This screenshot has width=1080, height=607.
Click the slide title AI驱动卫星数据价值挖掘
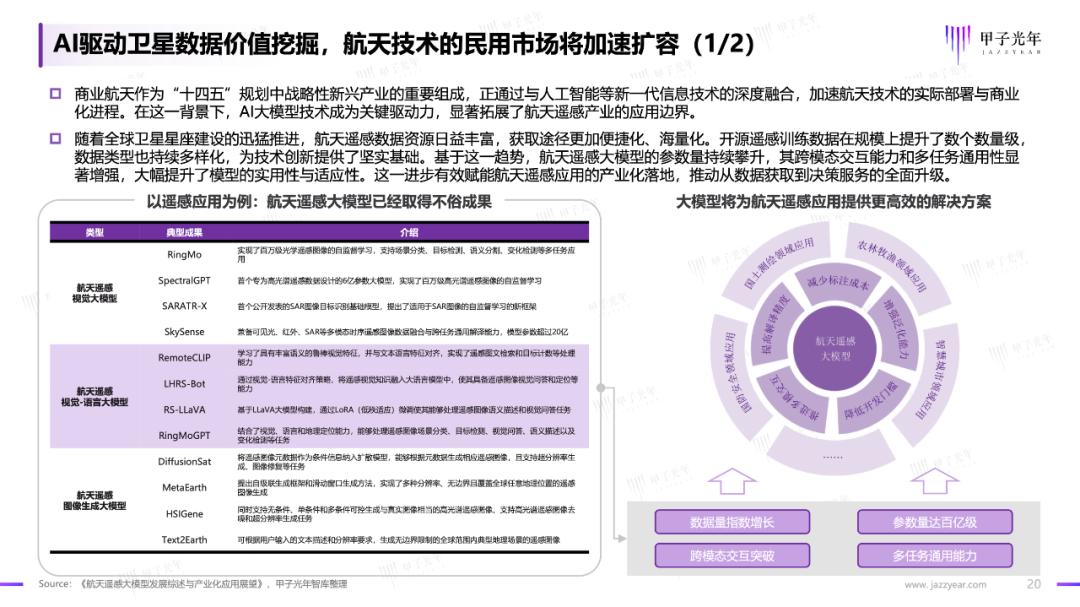[x=404, y=44]
